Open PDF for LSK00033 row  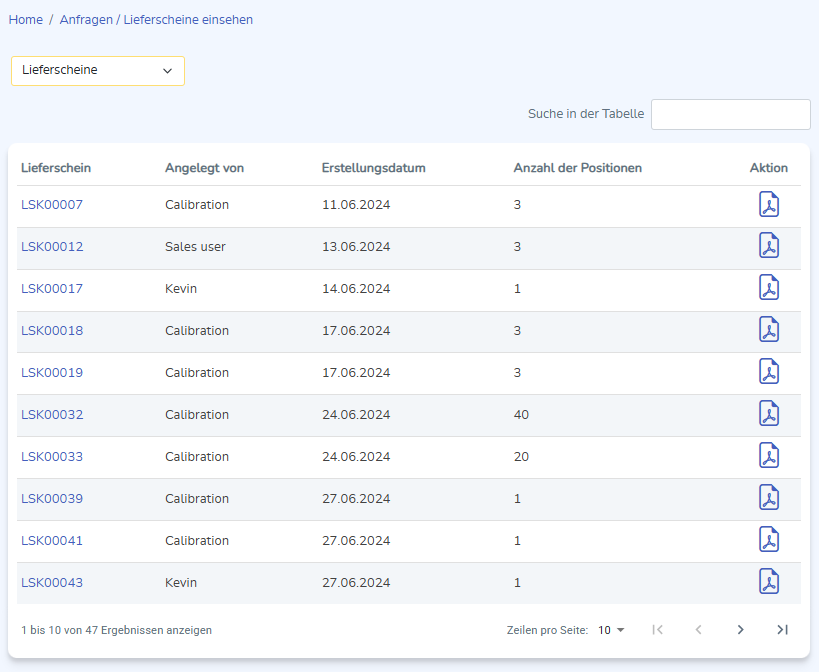[x=768, y=457]
